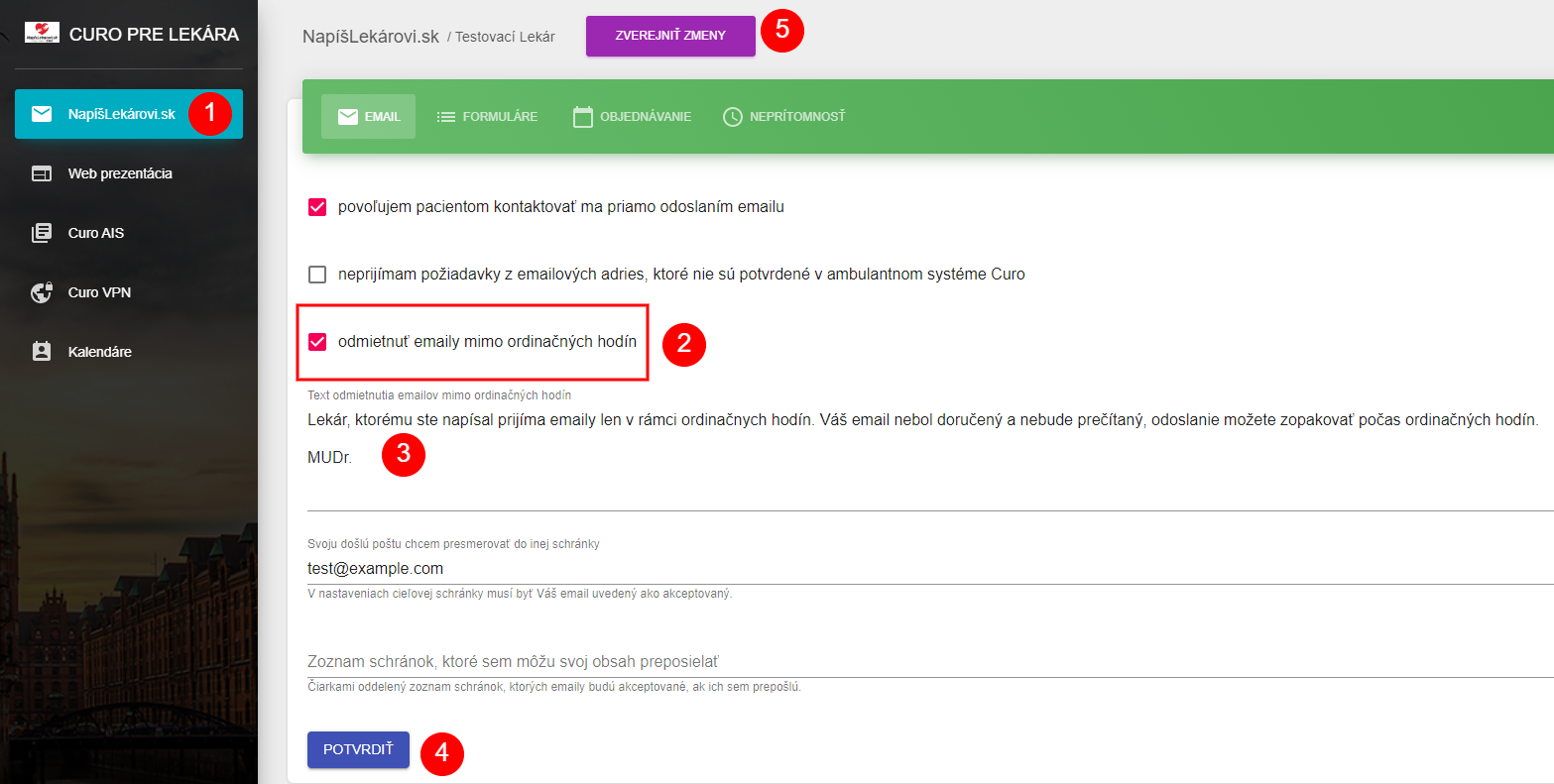Open Kalendáre from the sidebar
This screenshot has width=1554, height=784.
(129, 352)
